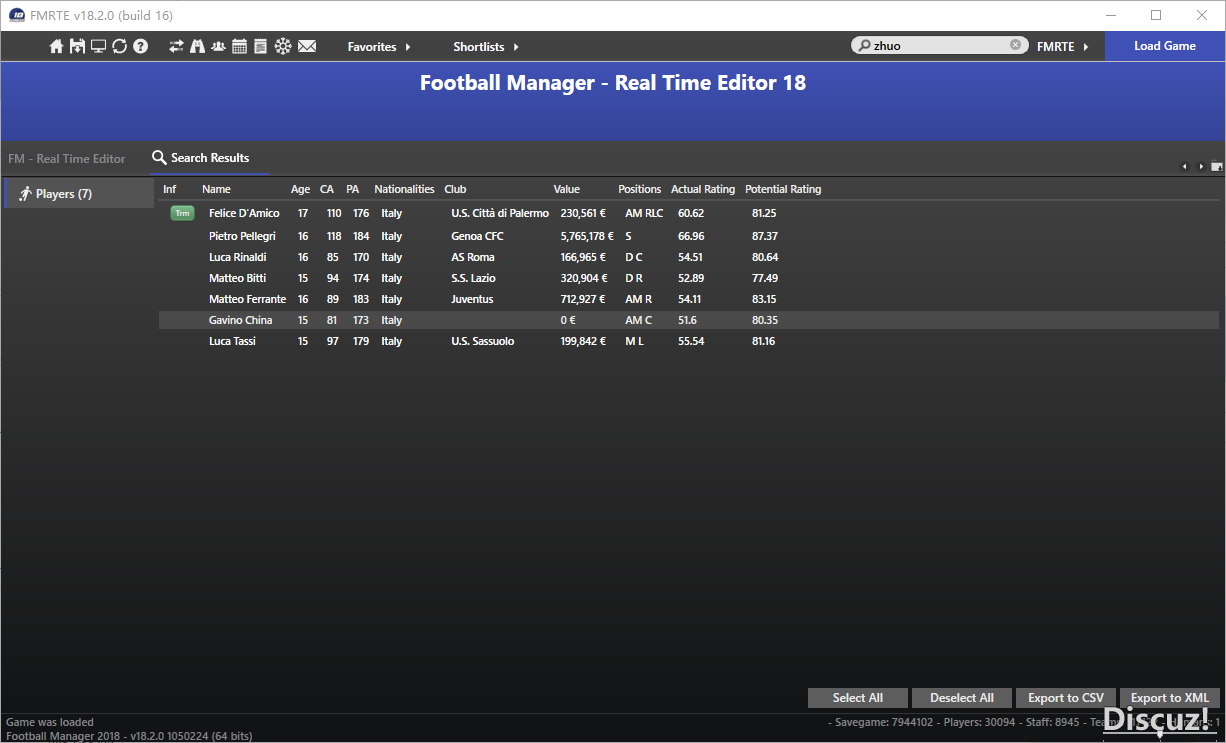This screenshot has width=1226, height=743.
Task: Click the Juventus club cell
Action: coord(472,299)
